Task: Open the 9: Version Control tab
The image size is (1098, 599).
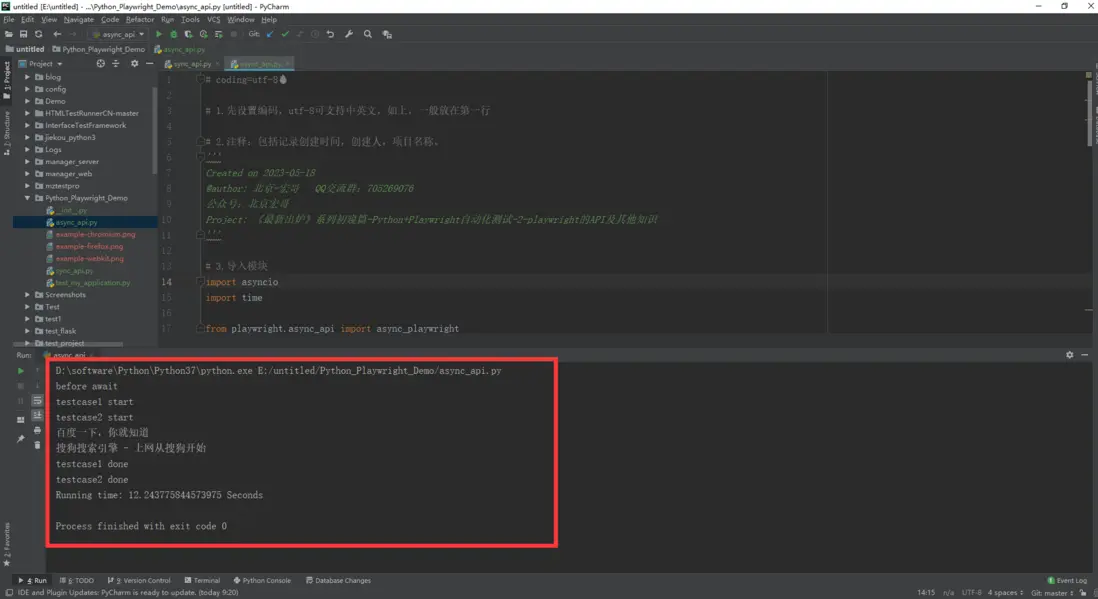Action: click(x=139, y=580)
